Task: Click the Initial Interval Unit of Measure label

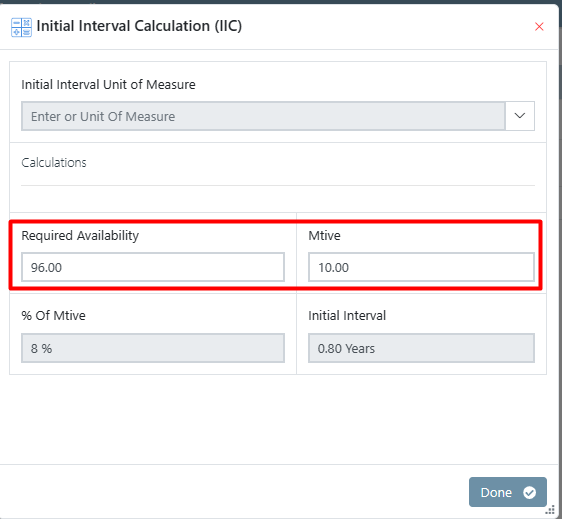Action: 108,85
